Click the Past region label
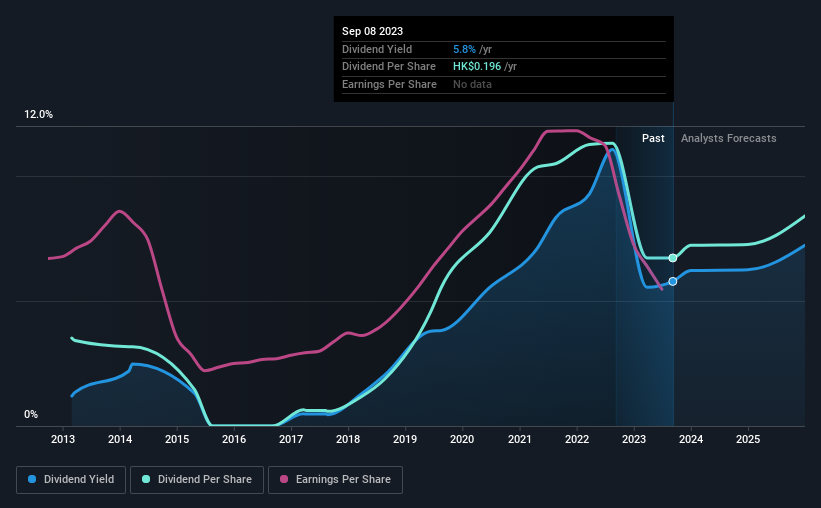 [x=653, y=138]
